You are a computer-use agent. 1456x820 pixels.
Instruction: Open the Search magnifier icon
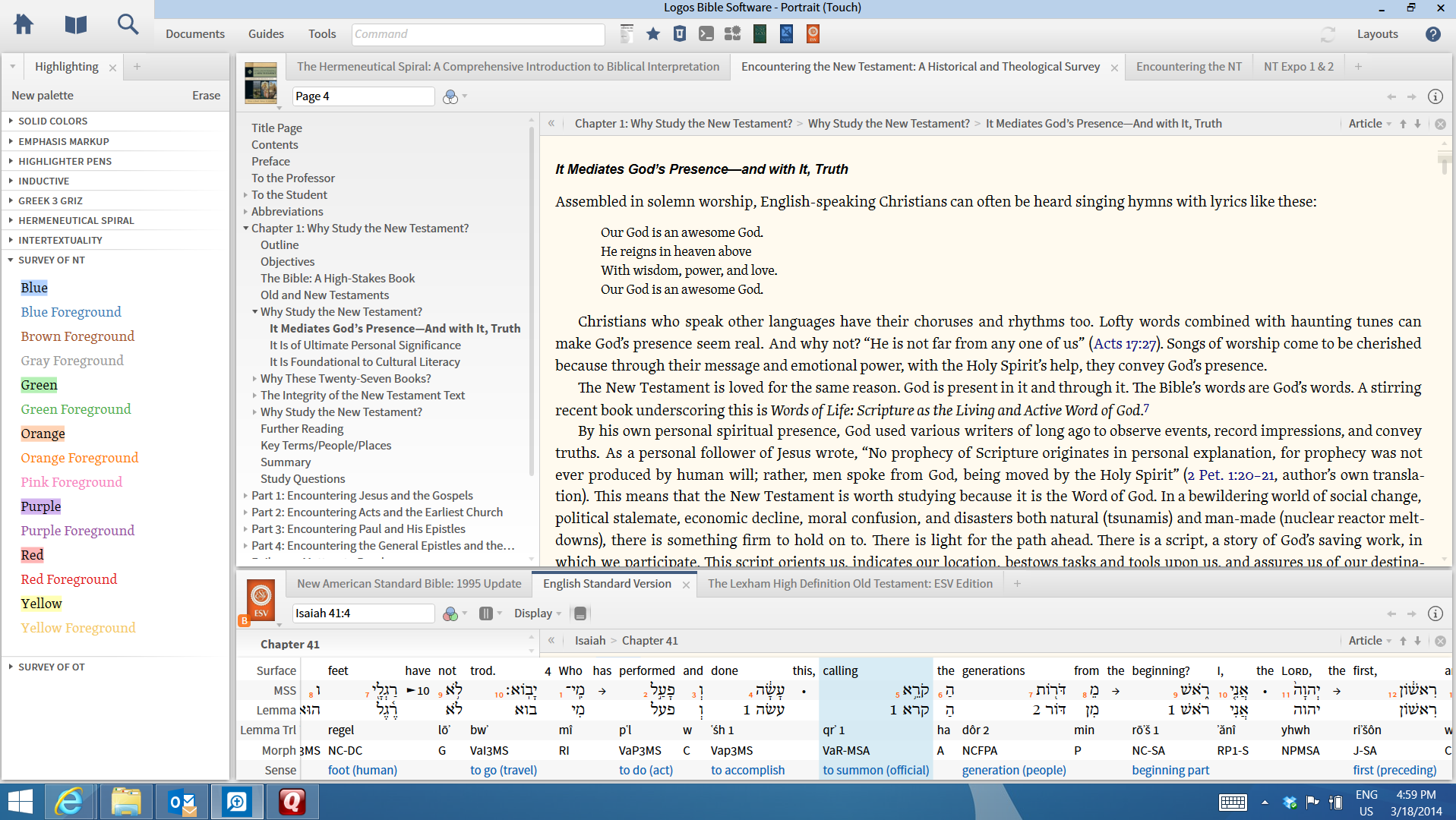coord(128,24)
